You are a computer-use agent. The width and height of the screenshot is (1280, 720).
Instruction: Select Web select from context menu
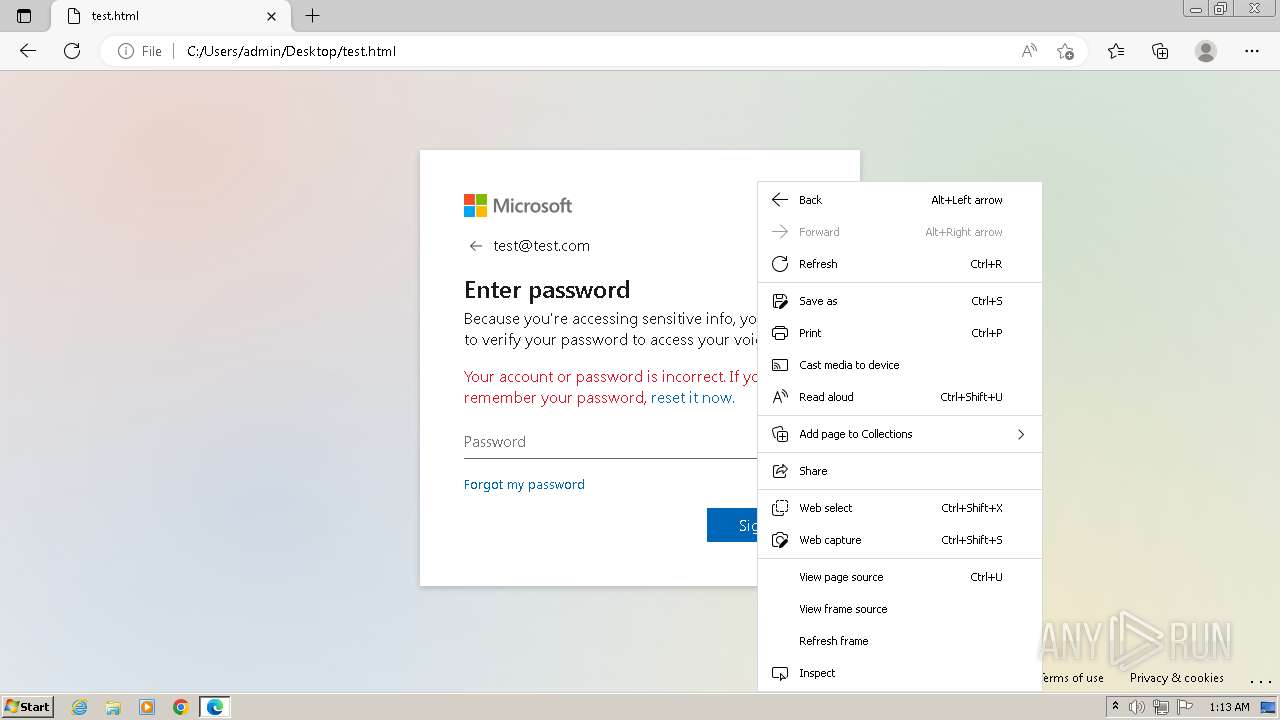[900, 508]
